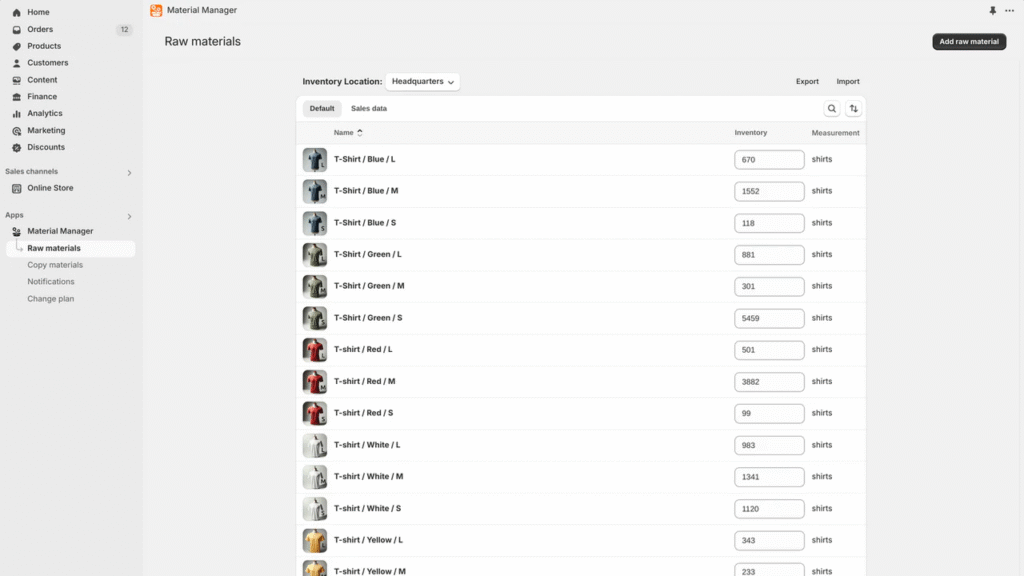1024x576 pixels.
Task: Select the Default tab
Action: 322,109
